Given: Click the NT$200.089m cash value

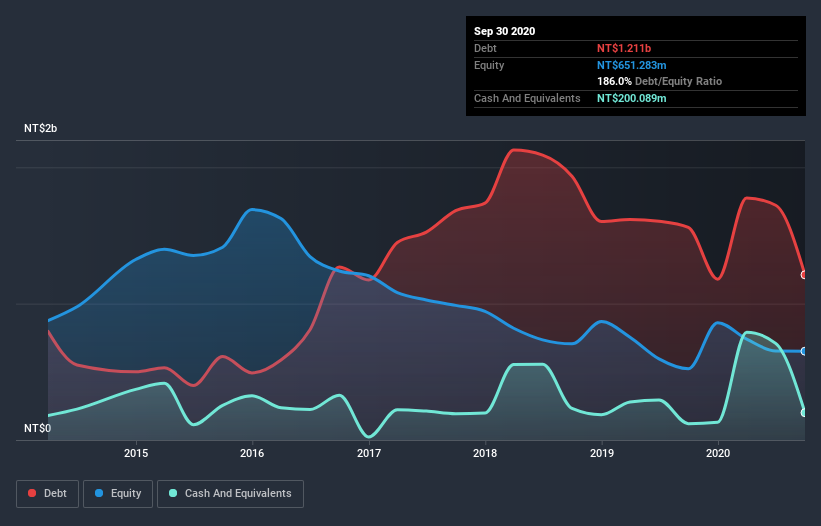Looking at the screenshot, I should tap(631, 98).
